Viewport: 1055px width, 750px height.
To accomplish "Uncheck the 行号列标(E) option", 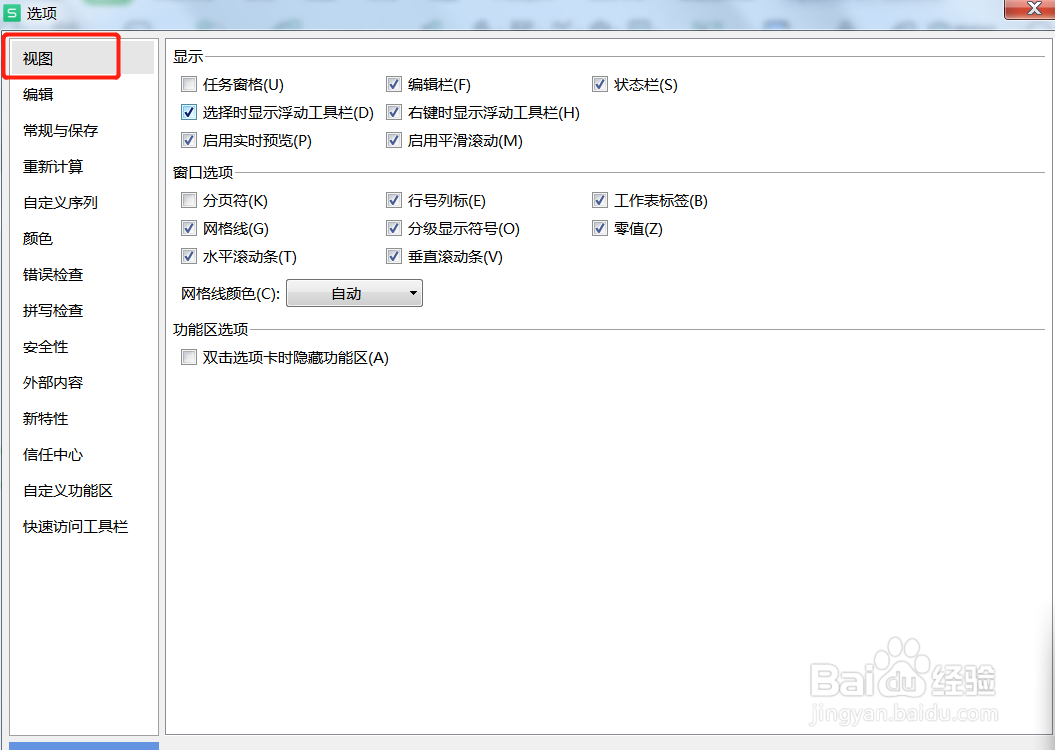I will pyautogui.click(x=394, y=200).
